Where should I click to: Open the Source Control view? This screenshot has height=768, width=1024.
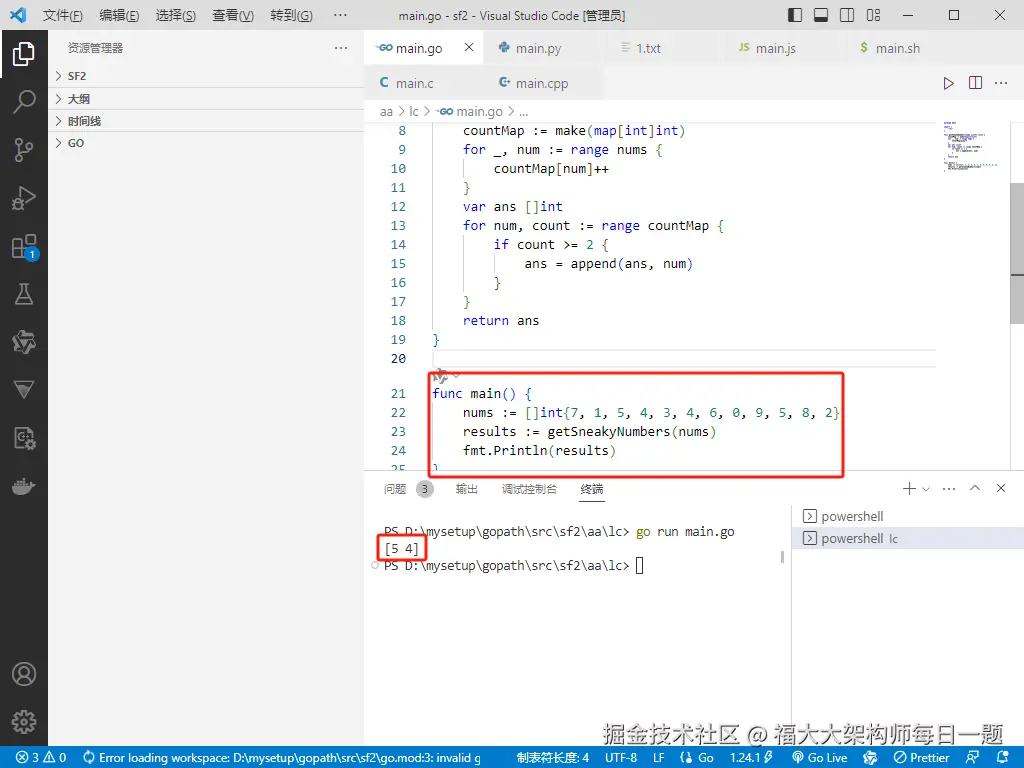click(24, 150)
